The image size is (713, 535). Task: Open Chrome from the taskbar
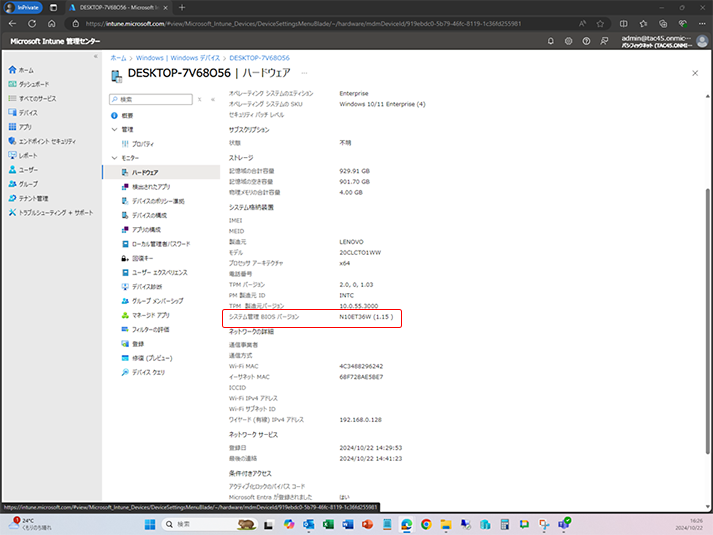click(426, 525)
